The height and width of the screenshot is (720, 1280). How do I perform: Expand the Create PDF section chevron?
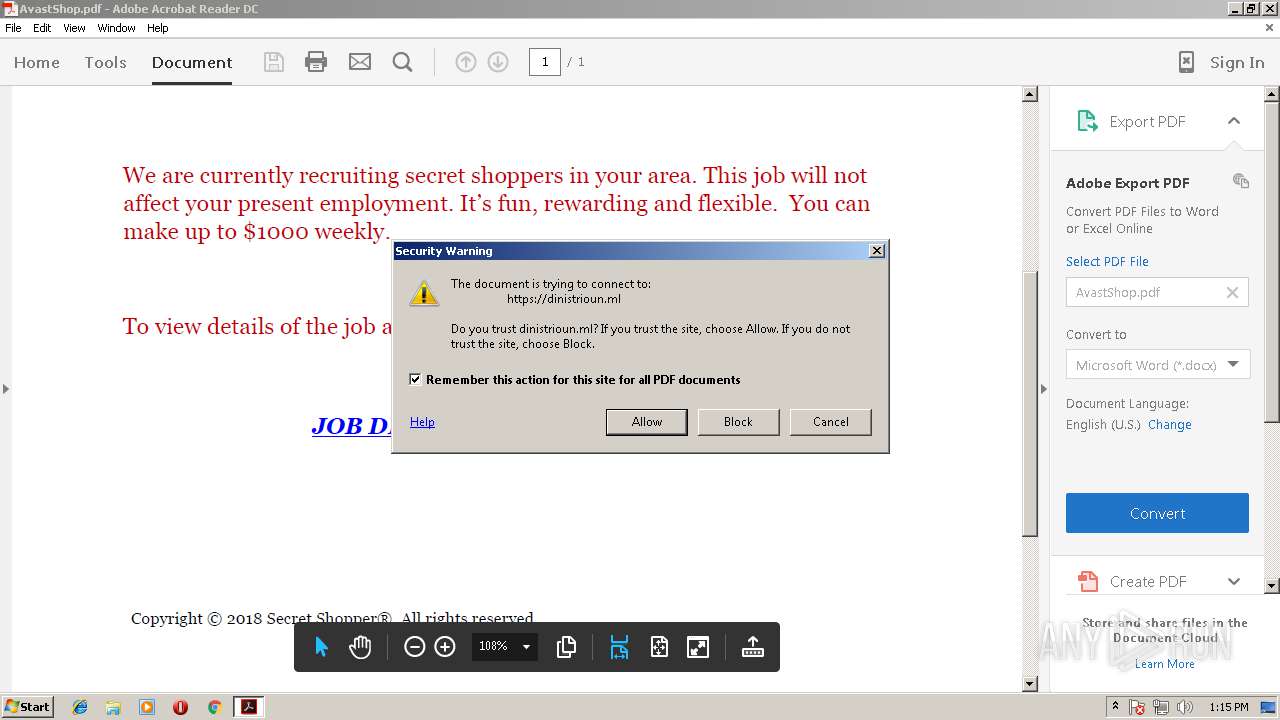click(x=1234, y=581)
